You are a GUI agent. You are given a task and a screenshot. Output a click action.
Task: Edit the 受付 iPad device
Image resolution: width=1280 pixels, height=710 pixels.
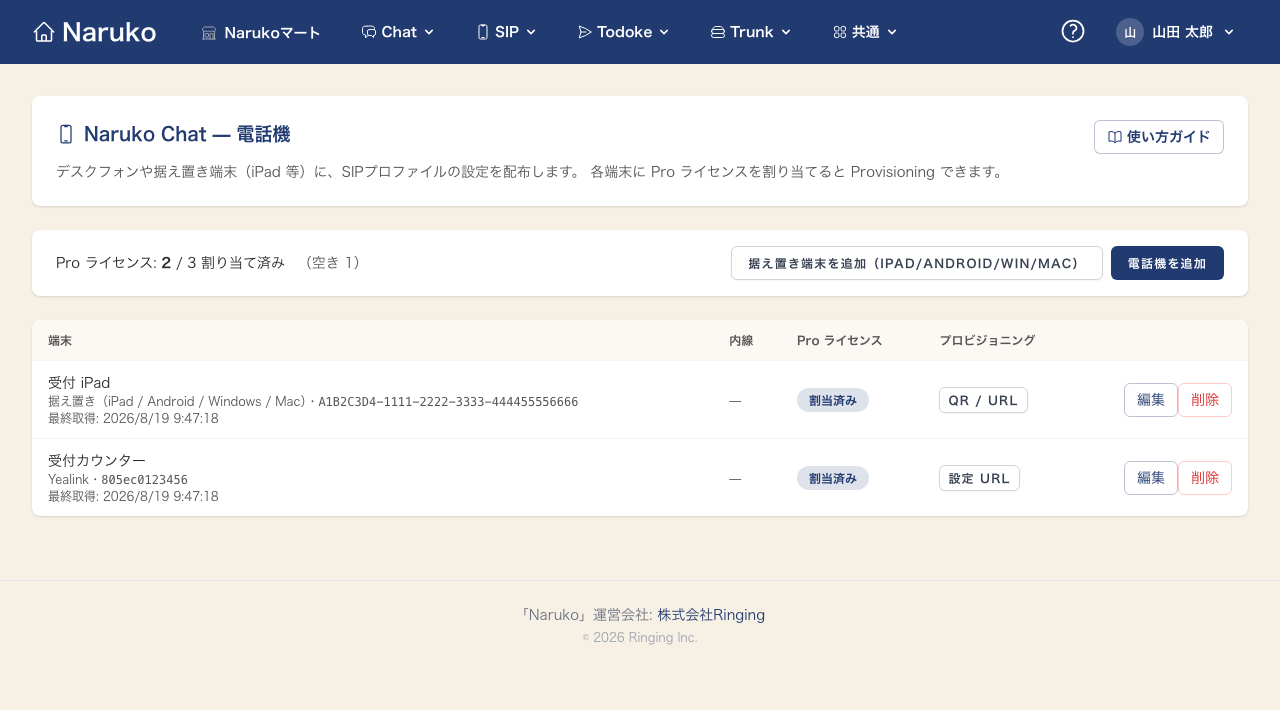tap(1151, 400)
